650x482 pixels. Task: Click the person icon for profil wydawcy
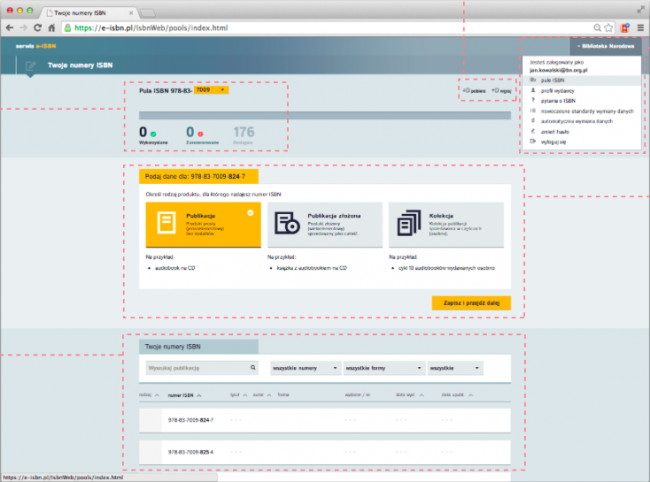tap(533, 90)
